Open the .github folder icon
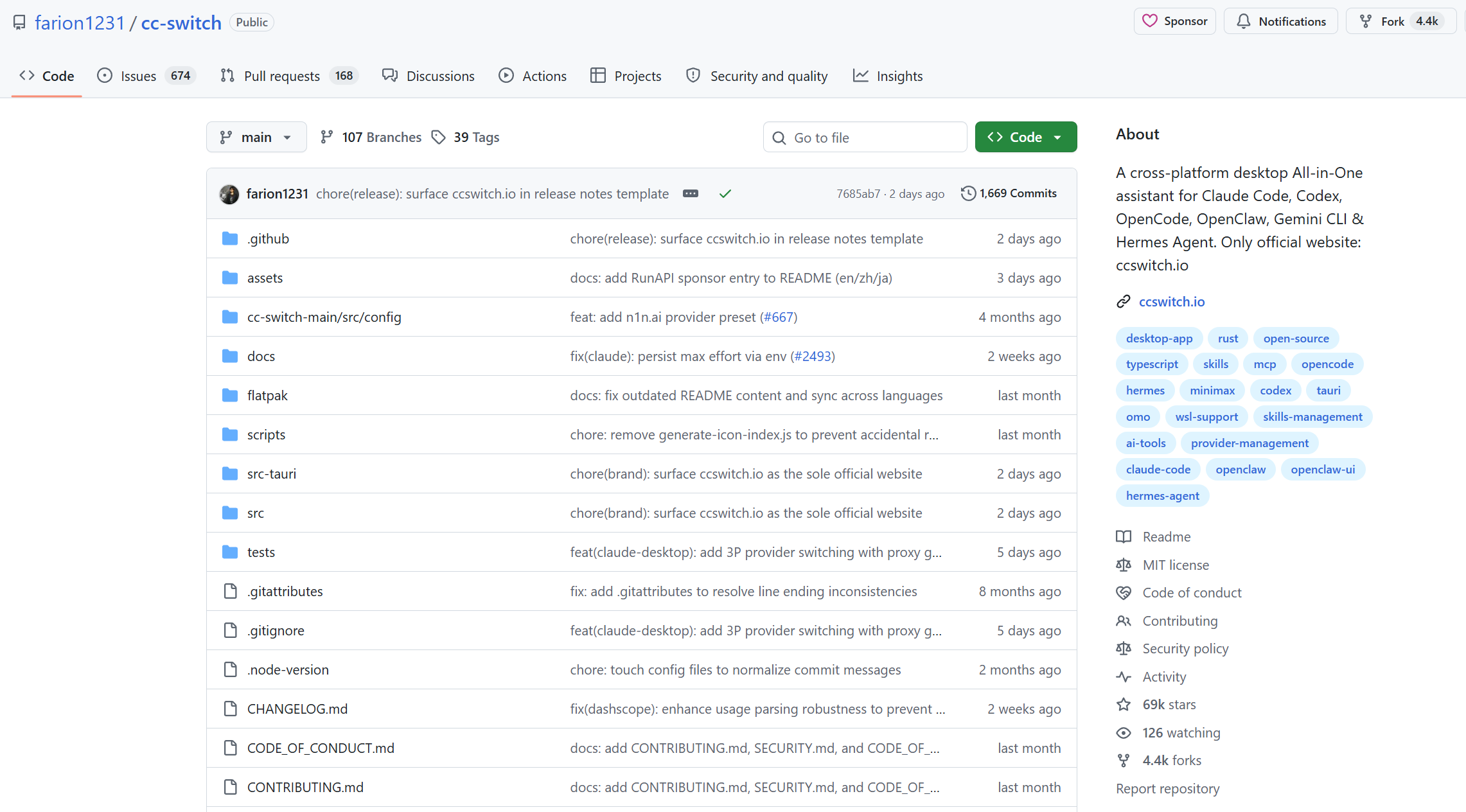Viewport: 1466px width, 812px height. click(230, 239)
